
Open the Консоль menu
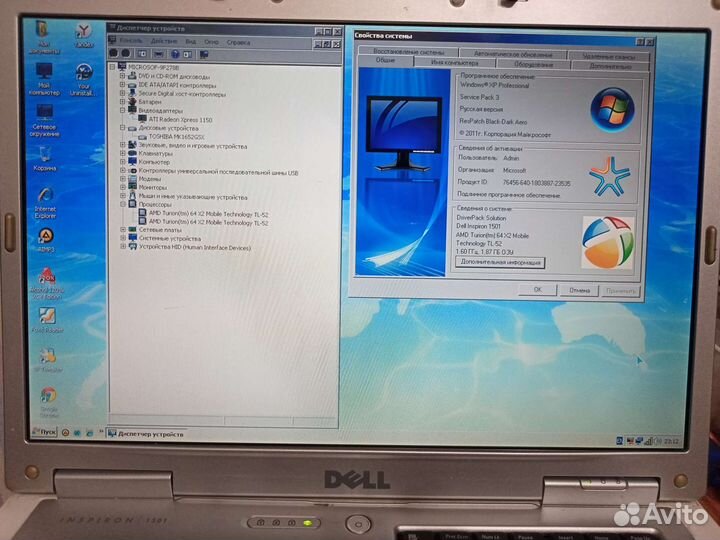[x=131, y=41]
